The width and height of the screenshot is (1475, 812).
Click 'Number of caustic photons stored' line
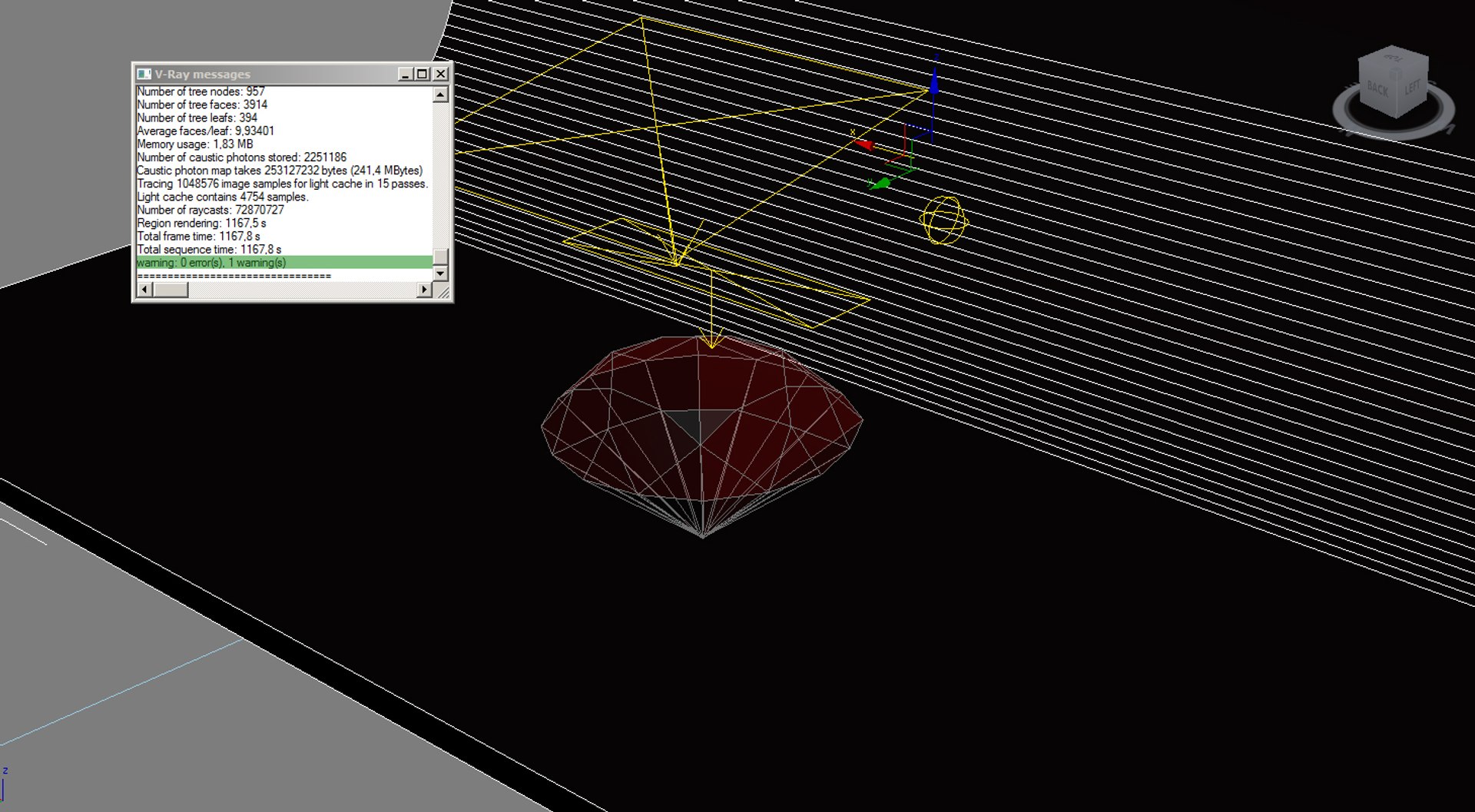241,157
